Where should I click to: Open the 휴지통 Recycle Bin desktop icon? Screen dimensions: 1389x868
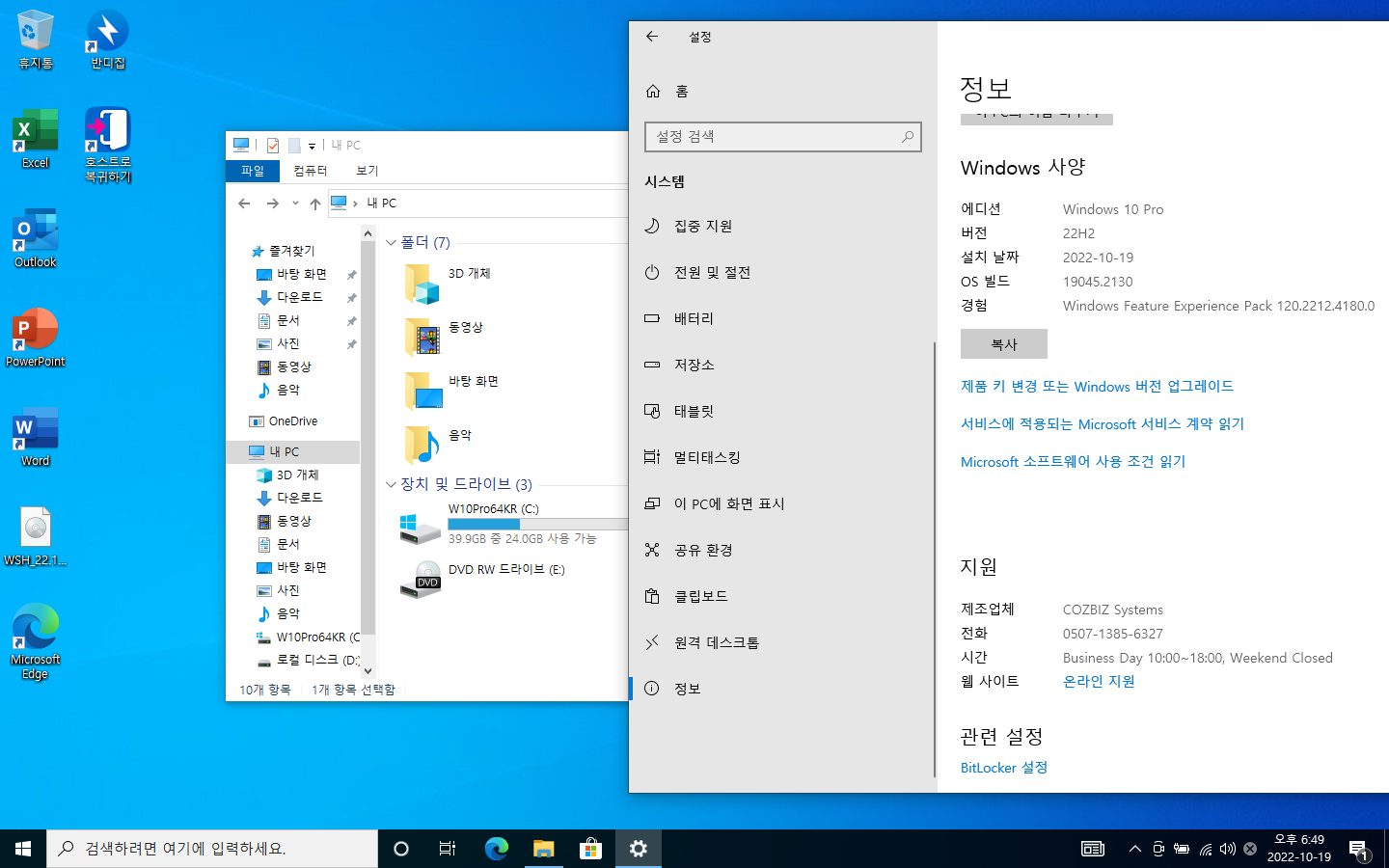pos(36,40)
